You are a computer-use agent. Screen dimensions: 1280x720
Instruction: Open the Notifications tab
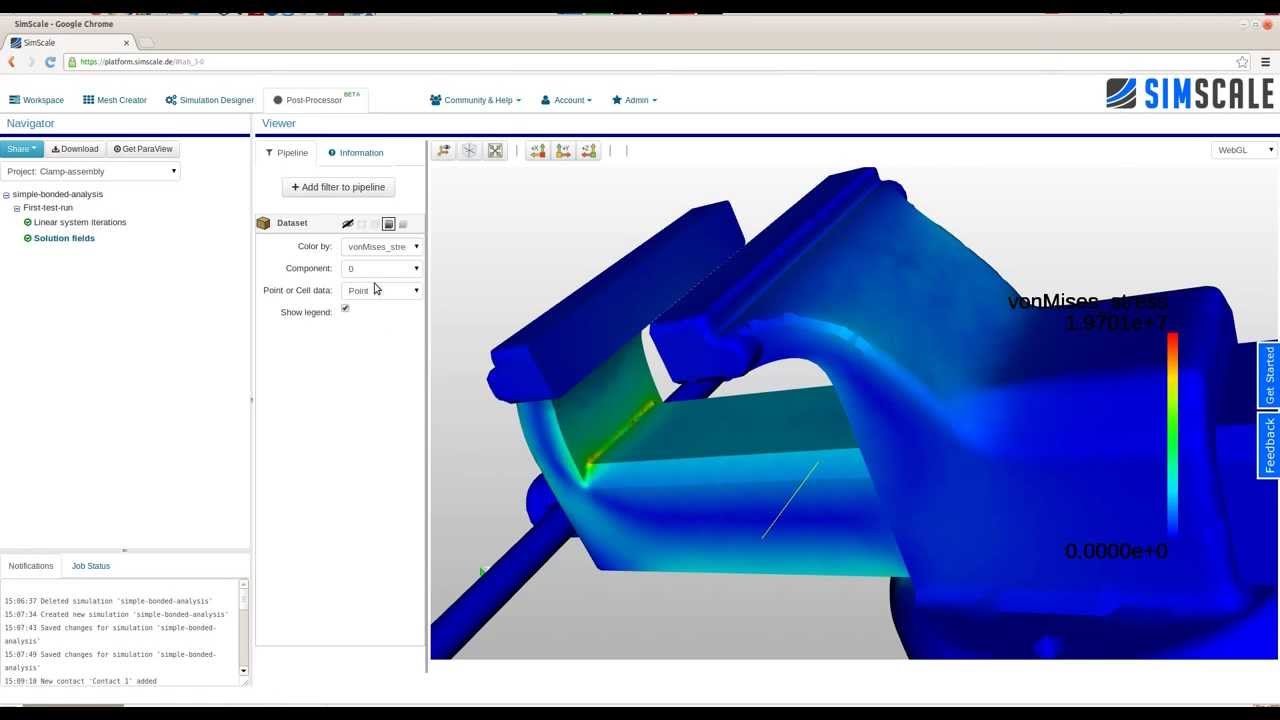[31, 566]
